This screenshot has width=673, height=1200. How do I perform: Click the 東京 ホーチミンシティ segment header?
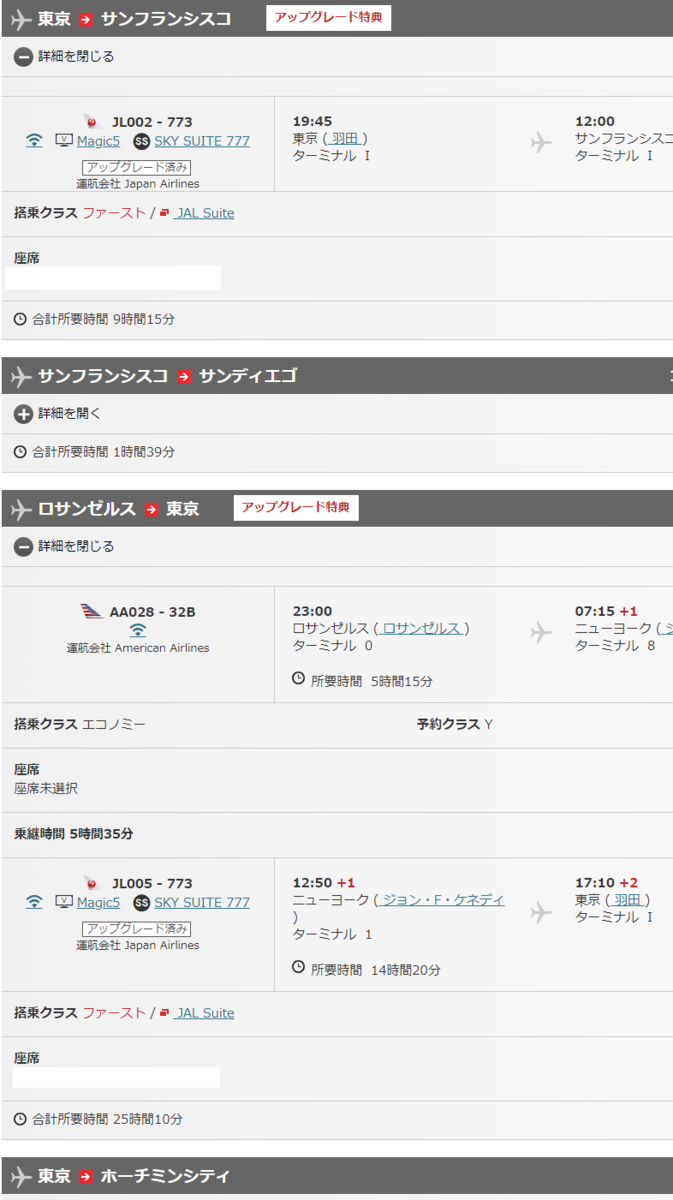(x=337, y=1176)
